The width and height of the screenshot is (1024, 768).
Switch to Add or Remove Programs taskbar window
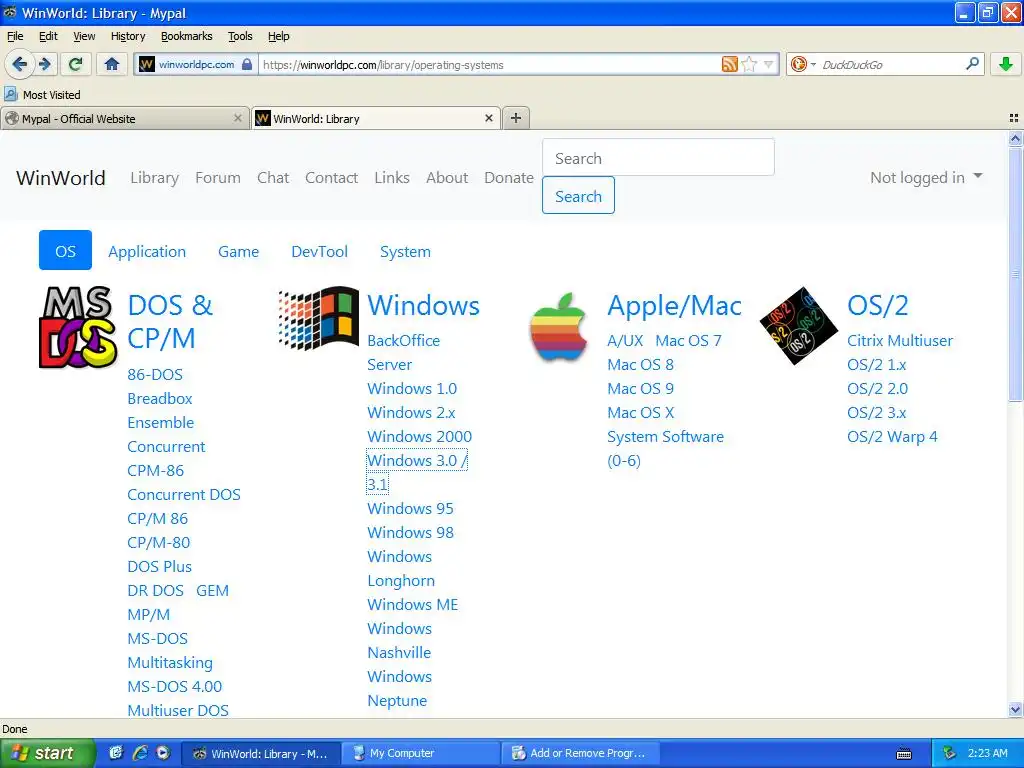tap(580, 753)
